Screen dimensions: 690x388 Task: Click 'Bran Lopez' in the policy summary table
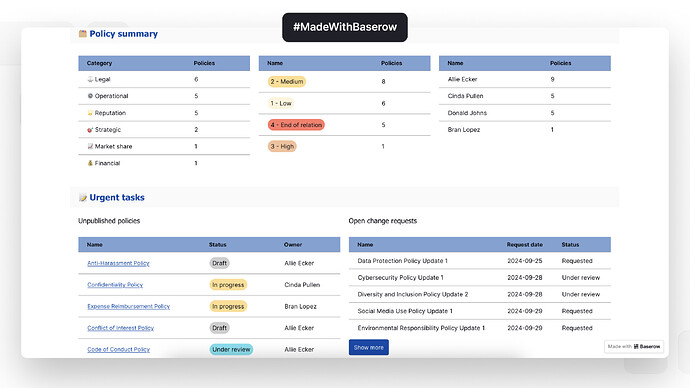click(464, 130)
